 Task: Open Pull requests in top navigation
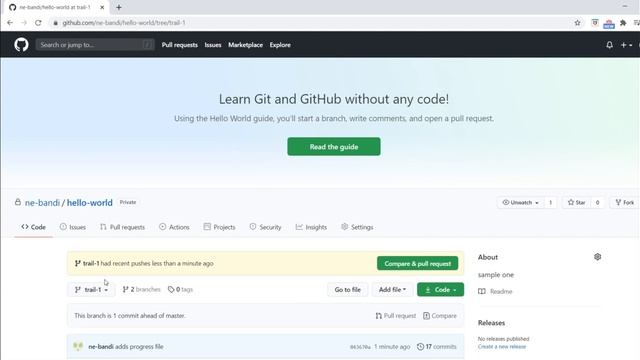180,45
